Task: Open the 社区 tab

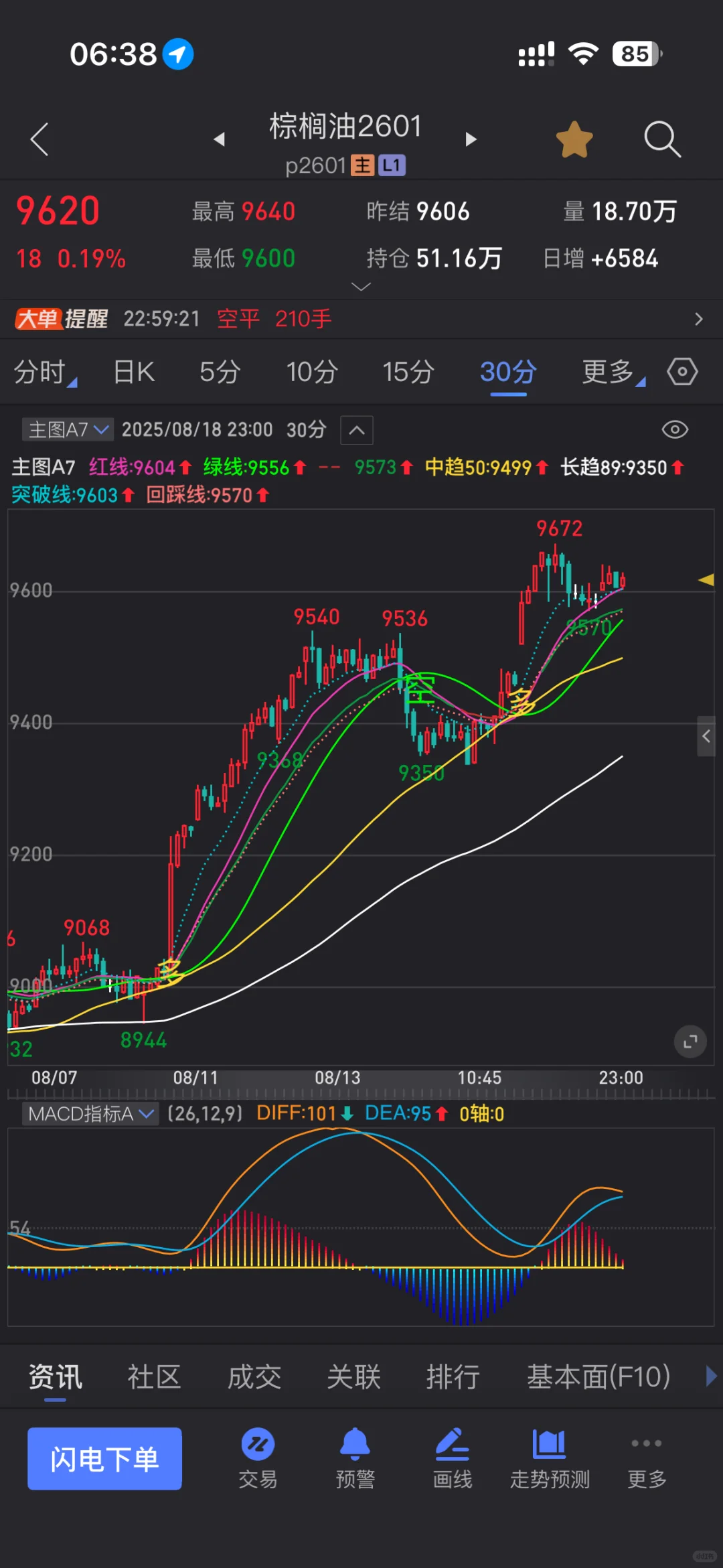Action: click(155, 1377)
